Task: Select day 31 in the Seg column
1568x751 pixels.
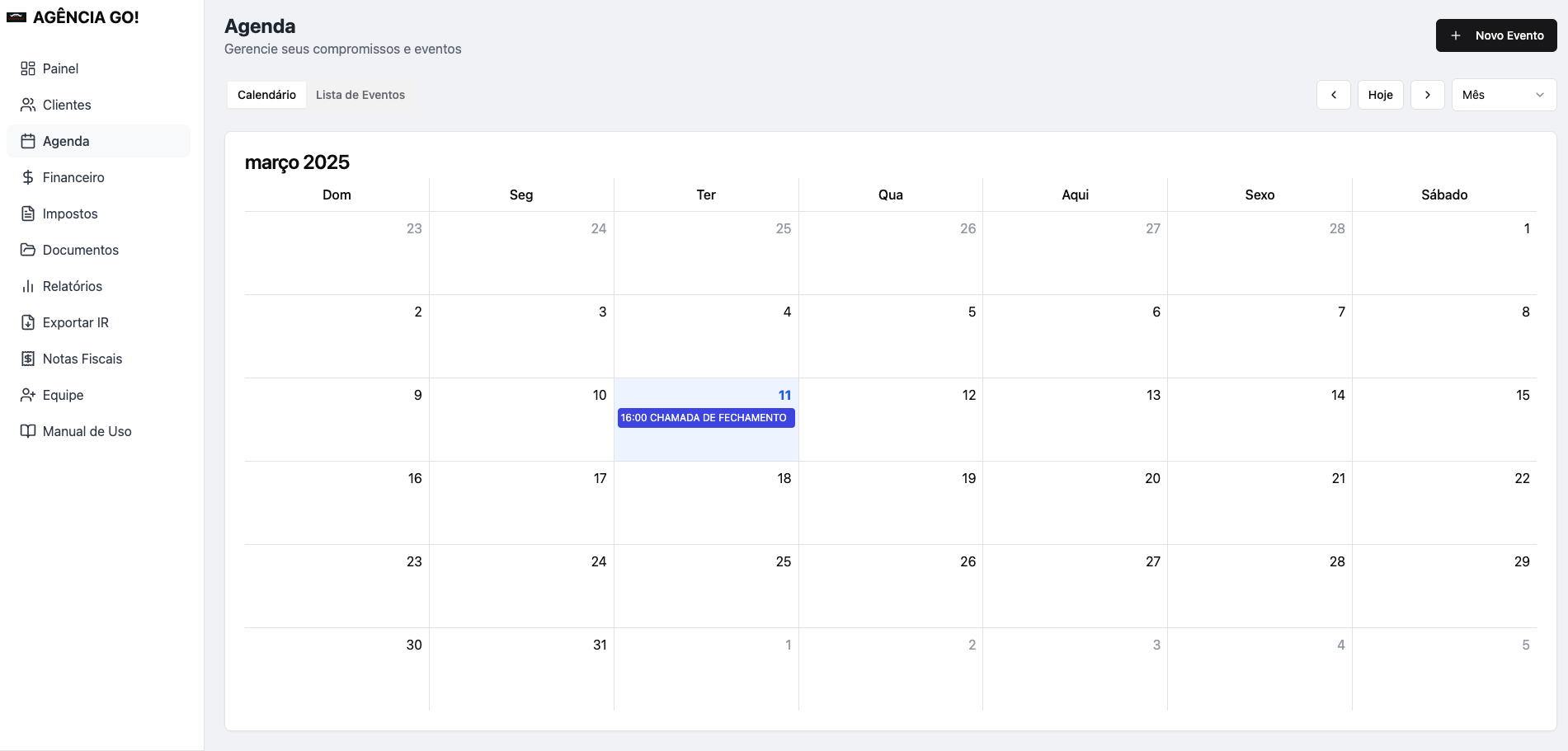Action: pos(600,645)
